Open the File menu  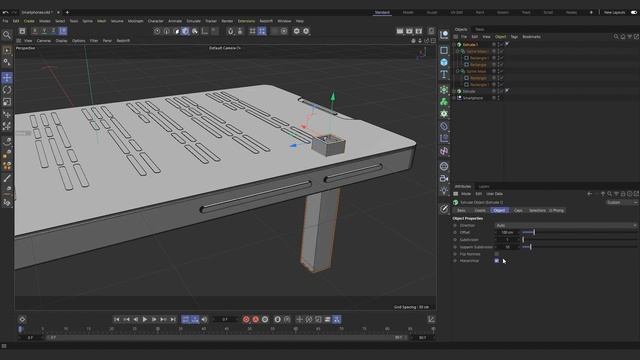(5, 21)
